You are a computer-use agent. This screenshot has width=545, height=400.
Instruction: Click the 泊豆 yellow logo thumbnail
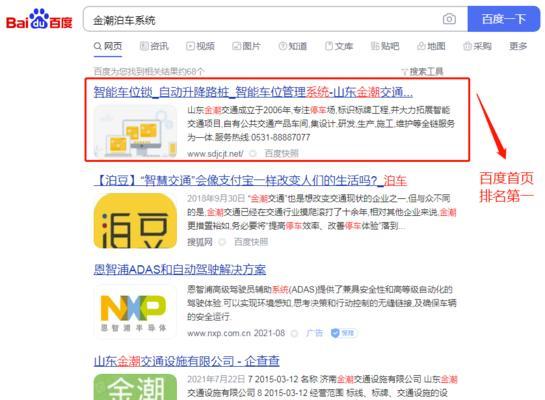[x=135, y=221]
